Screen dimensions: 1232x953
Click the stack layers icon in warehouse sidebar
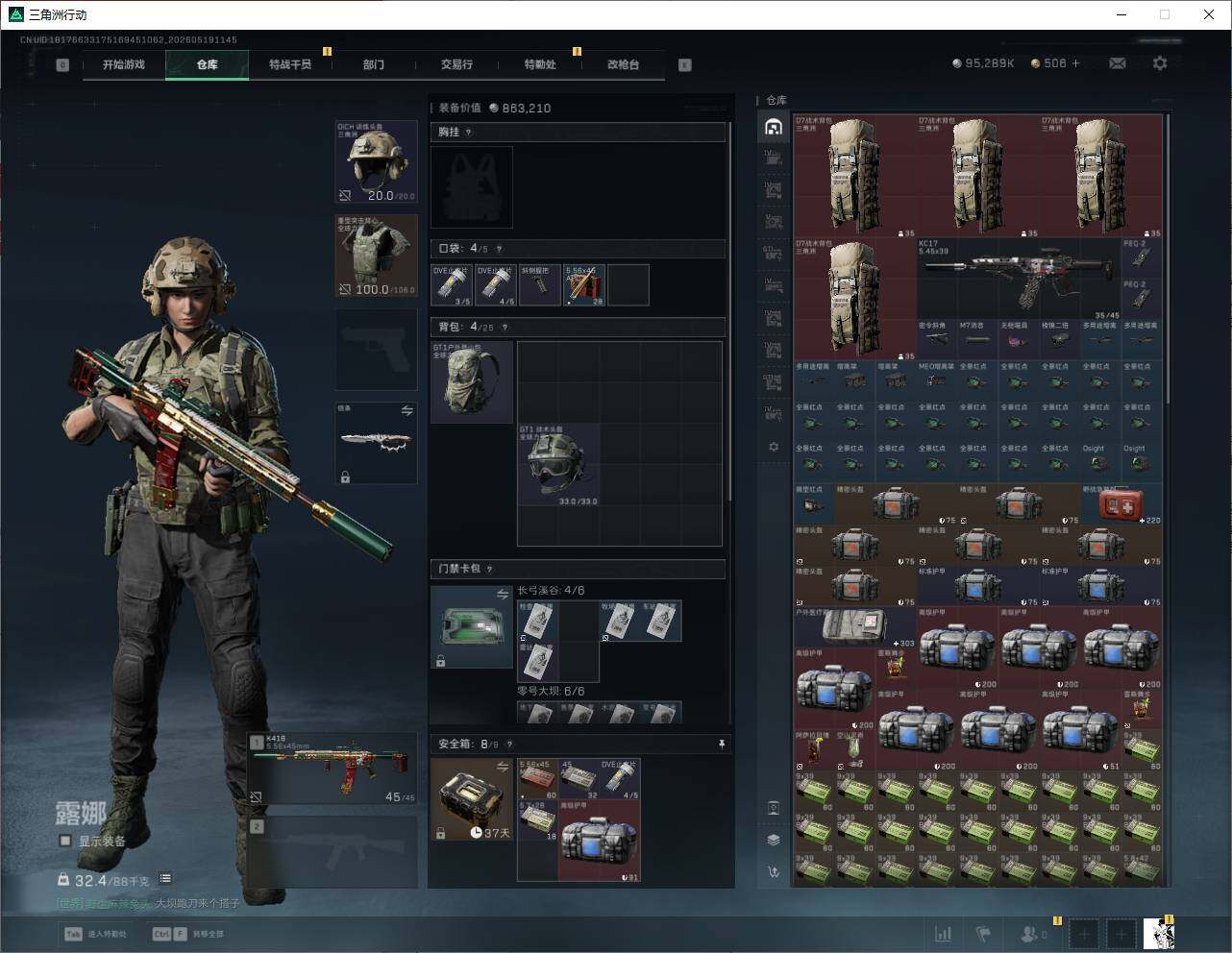(x=774, y=840)
